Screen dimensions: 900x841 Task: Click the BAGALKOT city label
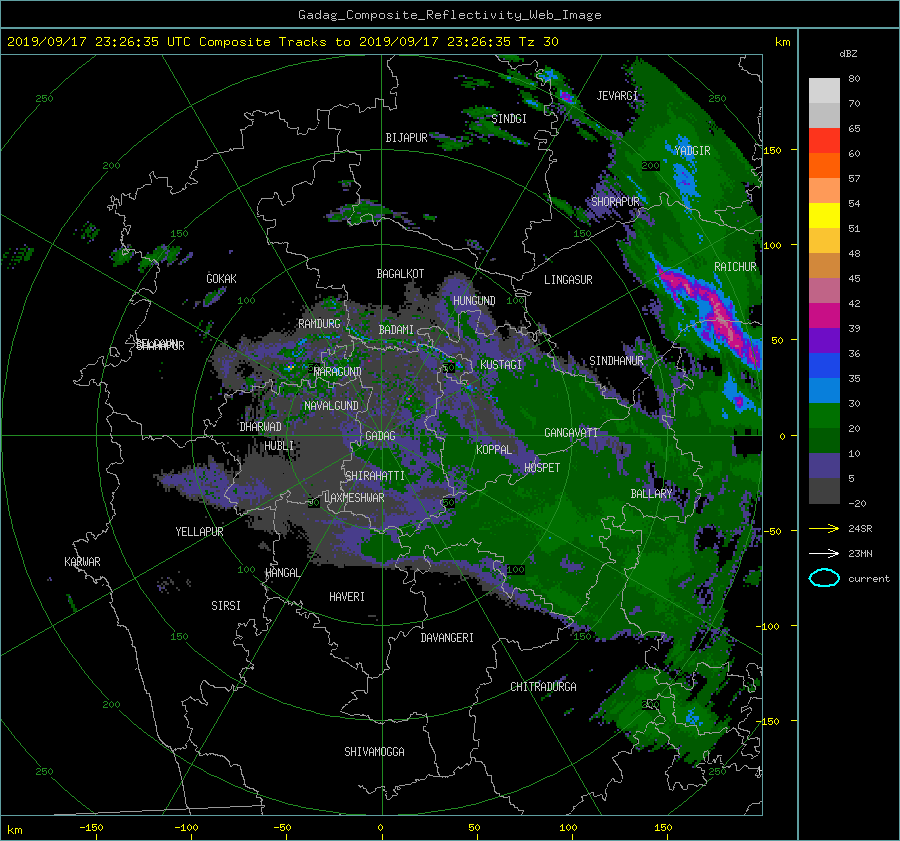(x=400, y=274)
